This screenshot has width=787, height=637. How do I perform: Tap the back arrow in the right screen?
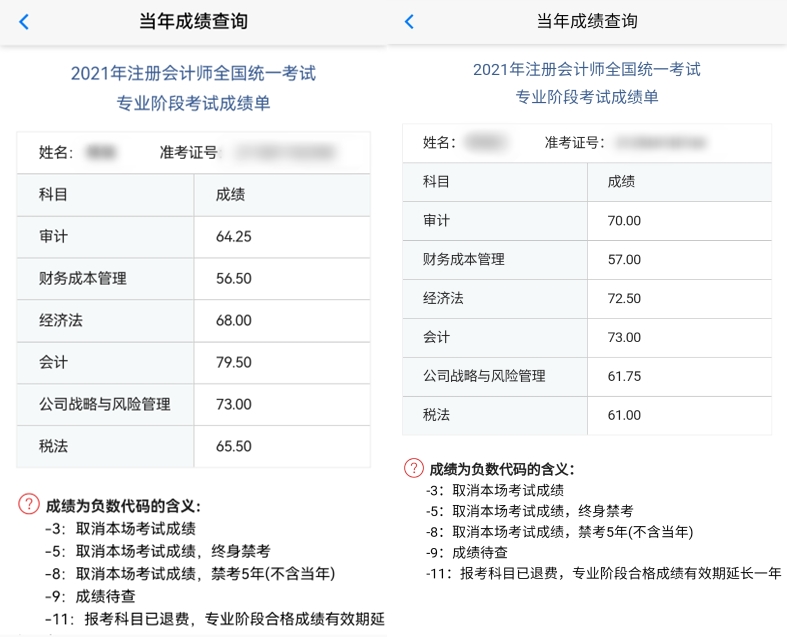tap(409, 21)
